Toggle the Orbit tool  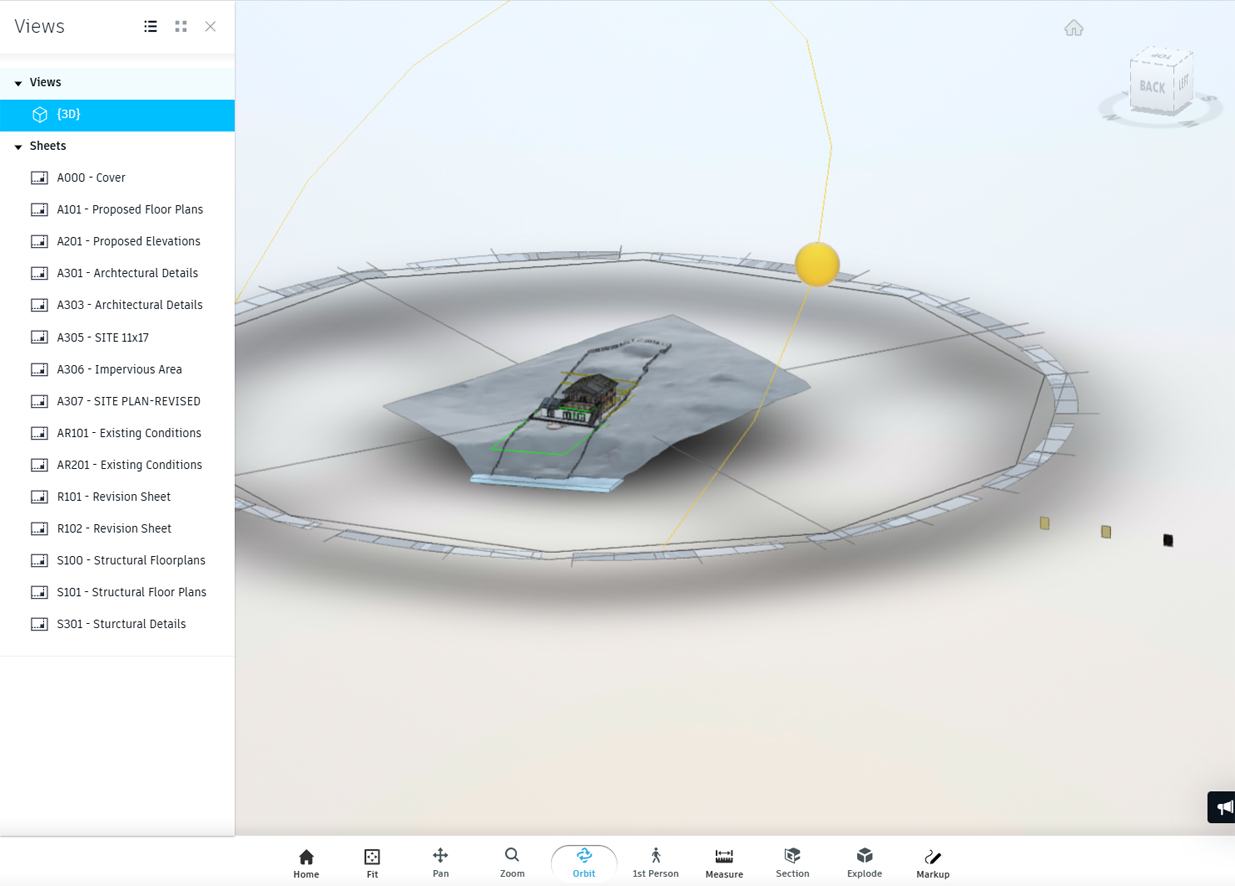(x=584, y=862)
